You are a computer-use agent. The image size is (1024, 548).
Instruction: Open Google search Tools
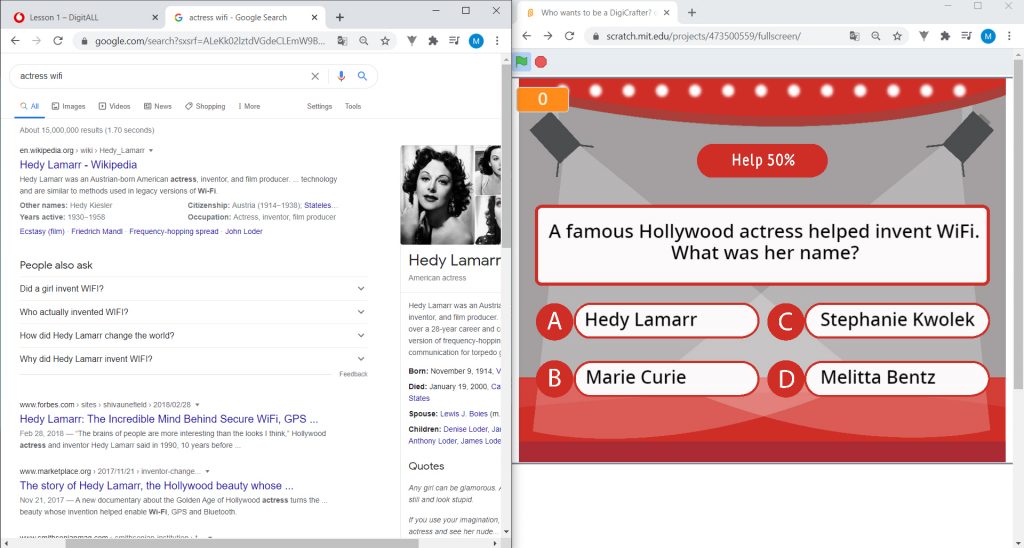click(353, 106)
